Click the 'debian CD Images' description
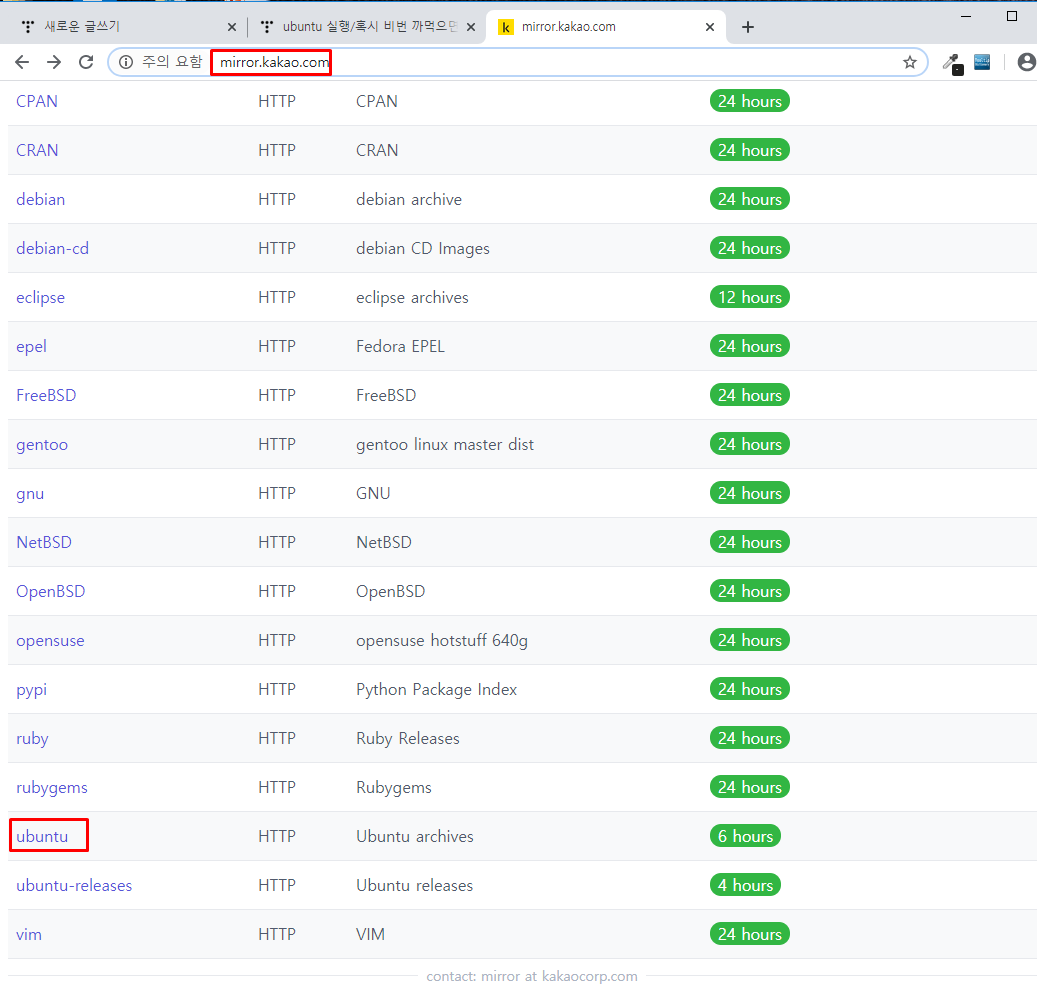The image size is (1037, 992). (423, 248)
